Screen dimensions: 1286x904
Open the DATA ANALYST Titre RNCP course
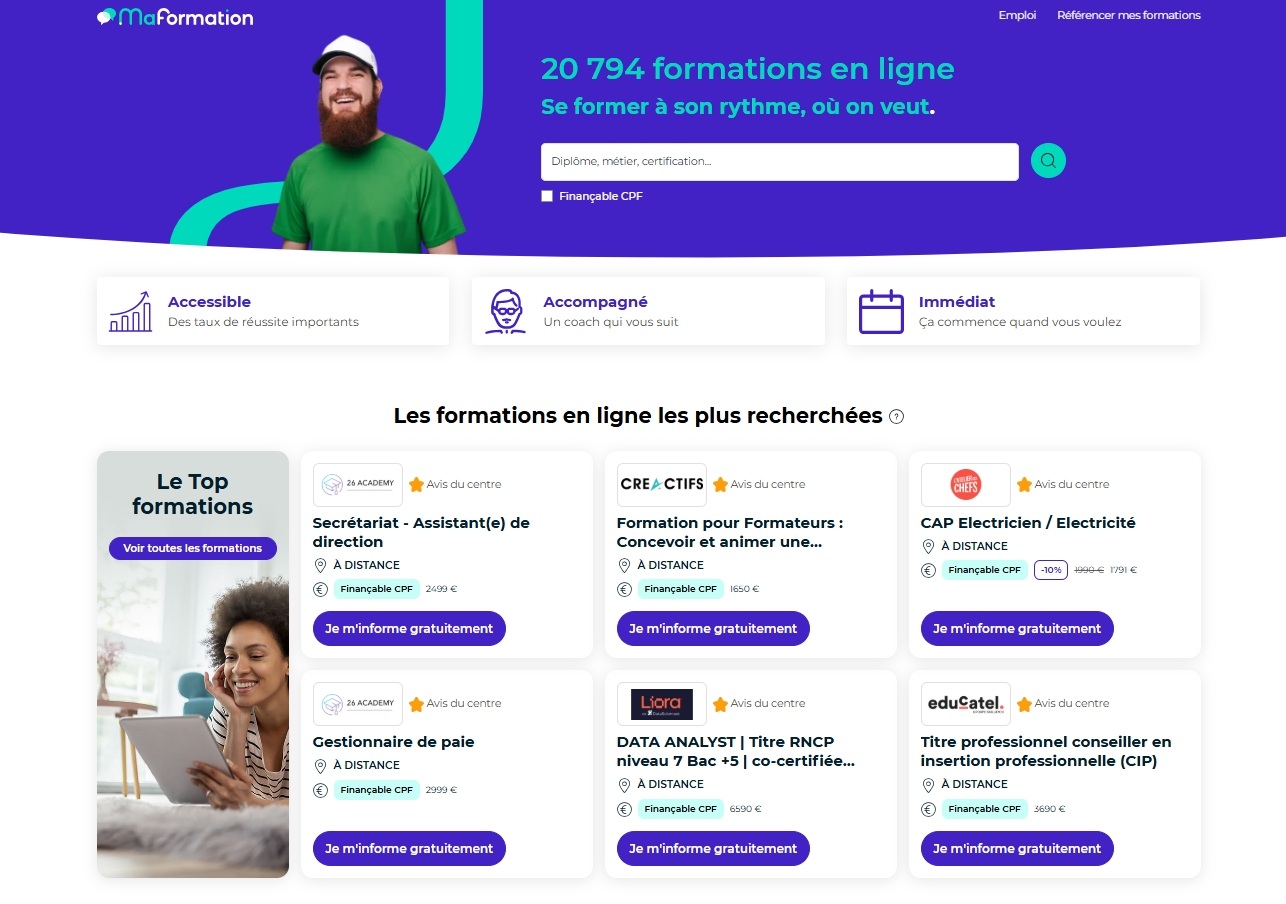click(736, 751)
